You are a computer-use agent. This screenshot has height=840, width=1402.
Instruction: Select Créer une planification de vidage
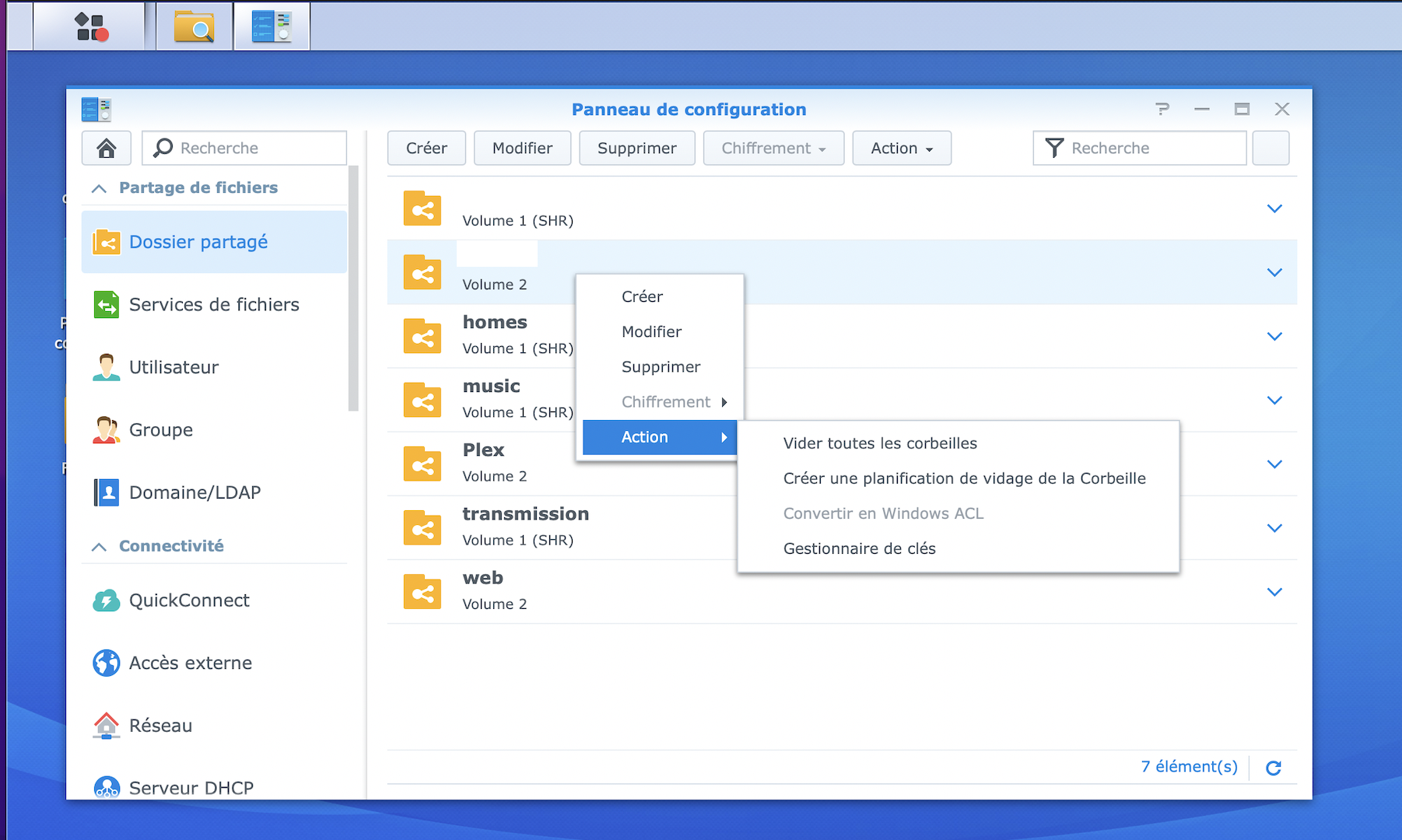point(959,478)
